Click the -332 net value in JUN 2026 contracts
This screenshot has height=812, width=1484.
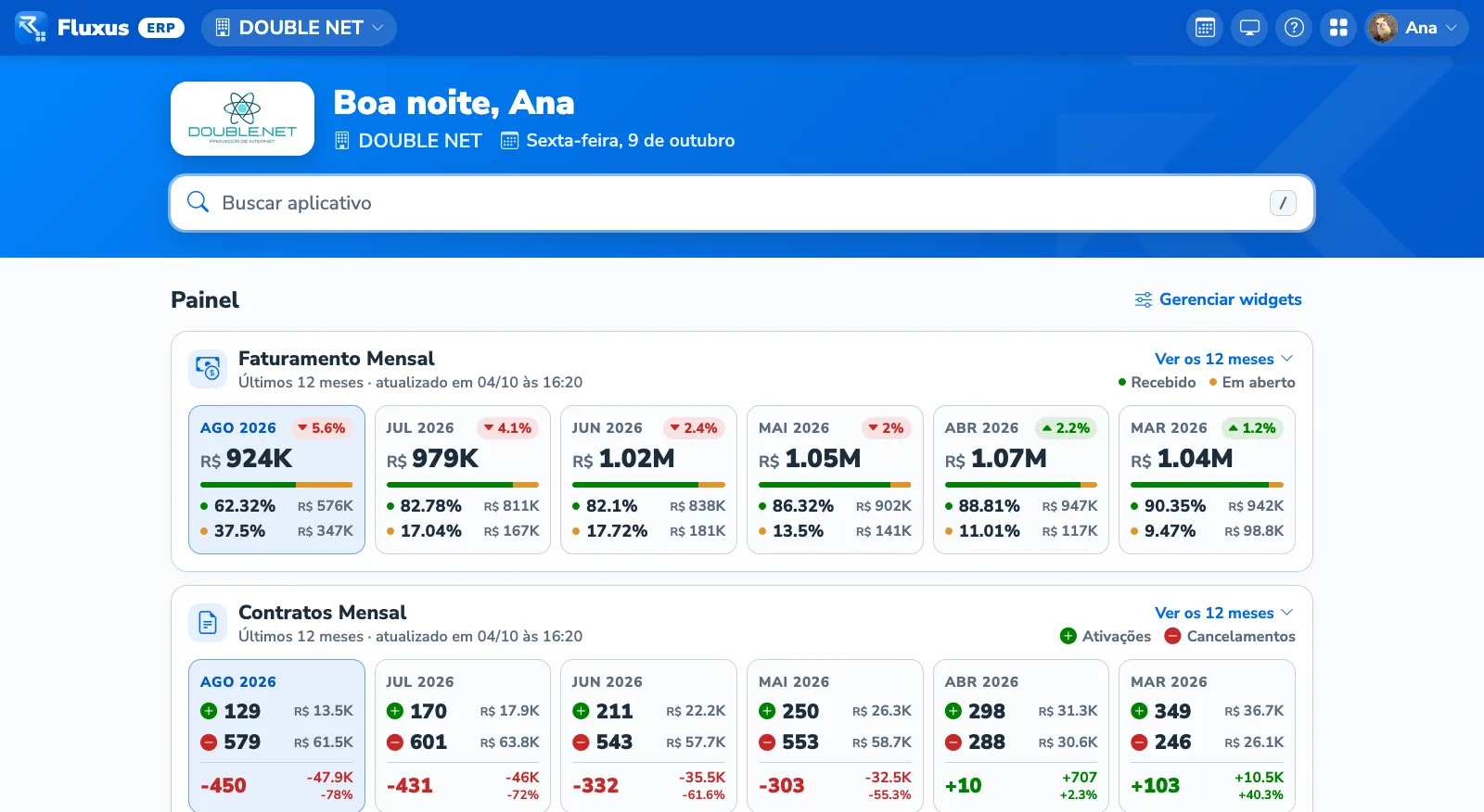pos(595,785)
